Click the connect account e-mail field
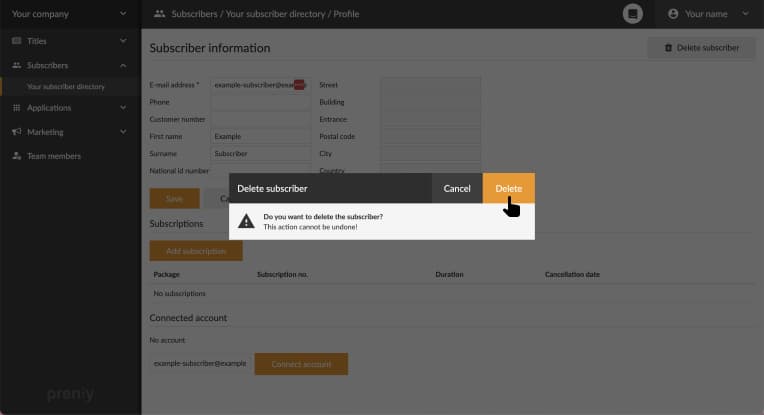The image size is (764, 415). tap(200, 363)
